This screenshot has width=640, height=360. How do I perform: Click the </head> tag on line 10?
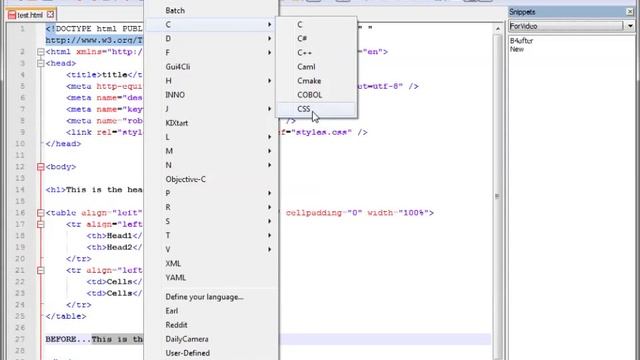tap(63, 144)
